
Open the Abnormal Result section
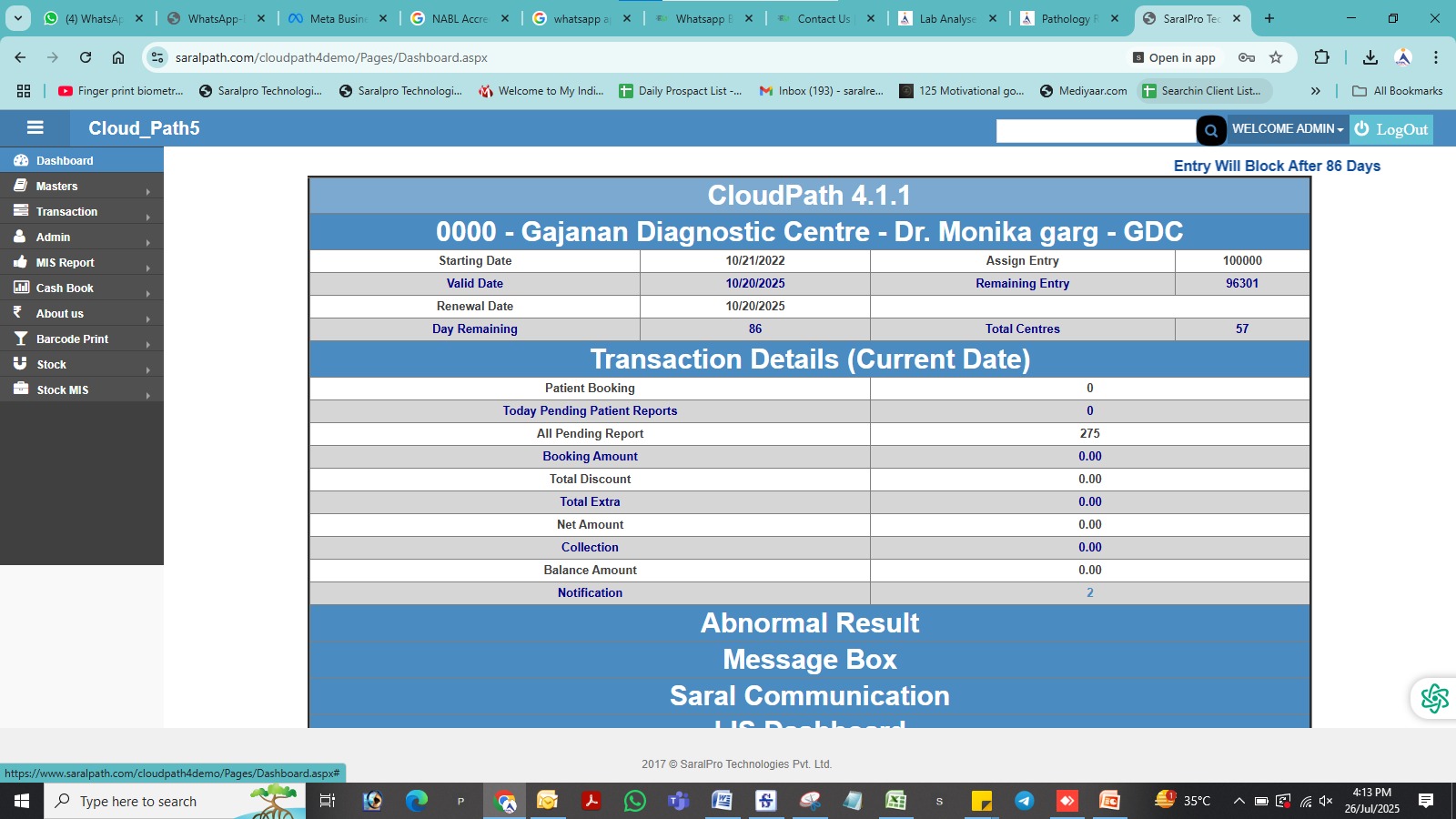[x=810, y=623]
